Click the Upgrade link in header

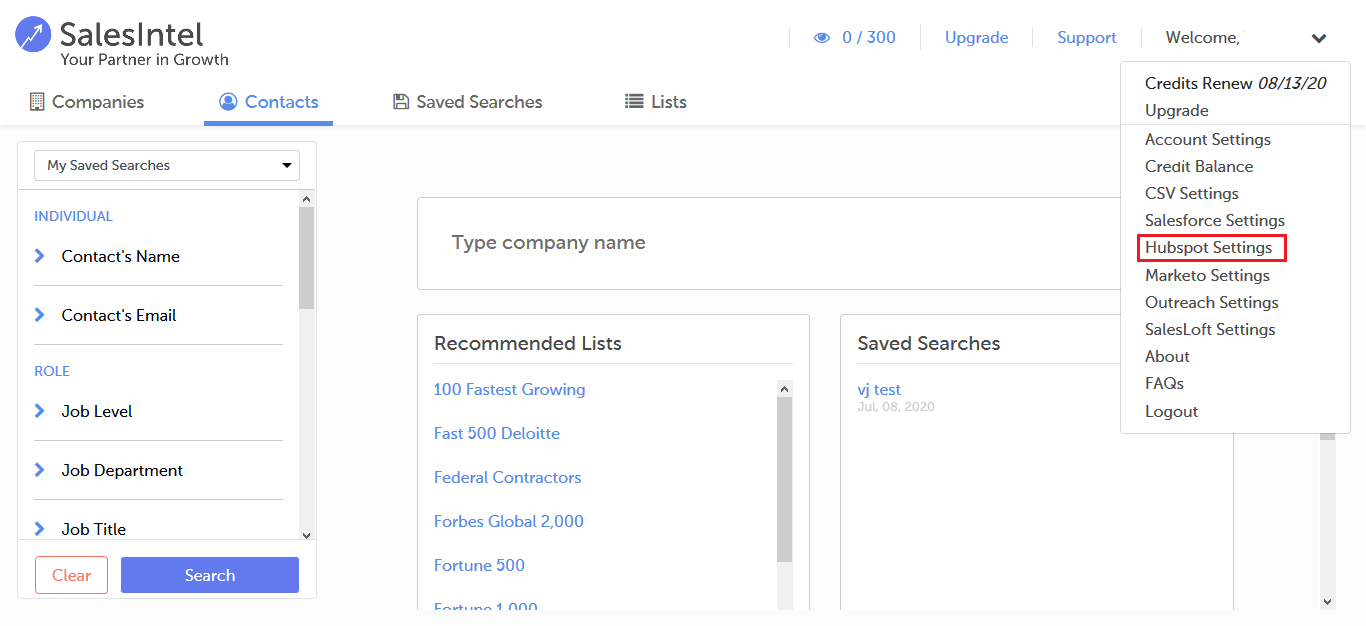click(977, 38)
